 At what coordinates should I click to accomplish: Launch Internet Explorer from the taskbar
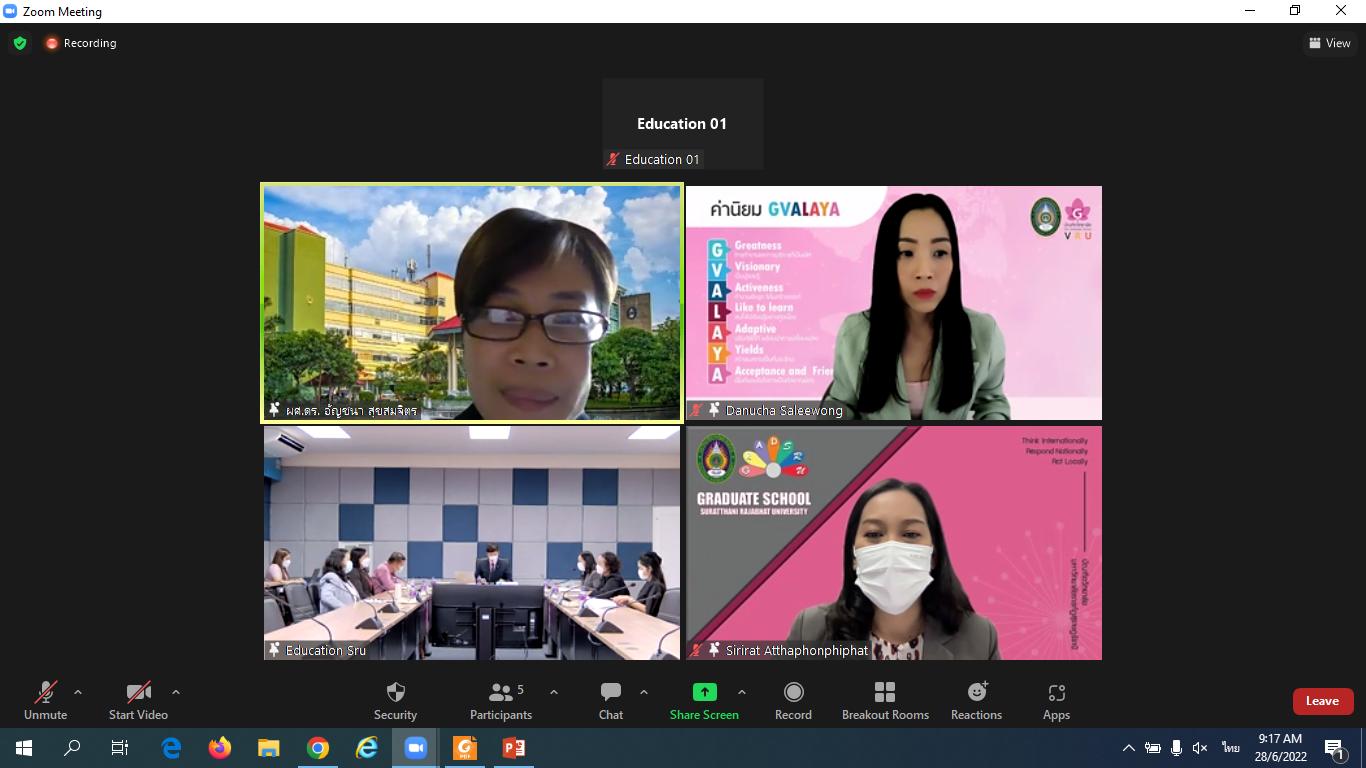tap(367, 748)
